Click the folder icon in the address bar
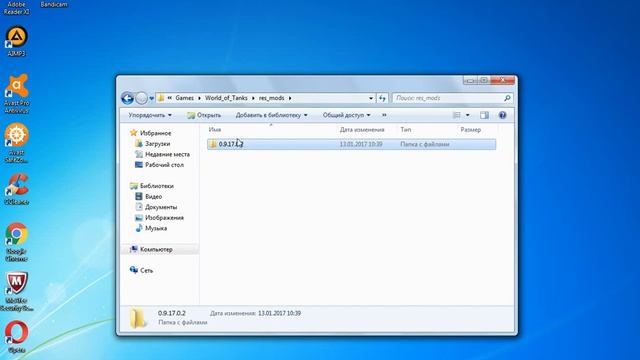The image size is (640, 360). (161, 98)
